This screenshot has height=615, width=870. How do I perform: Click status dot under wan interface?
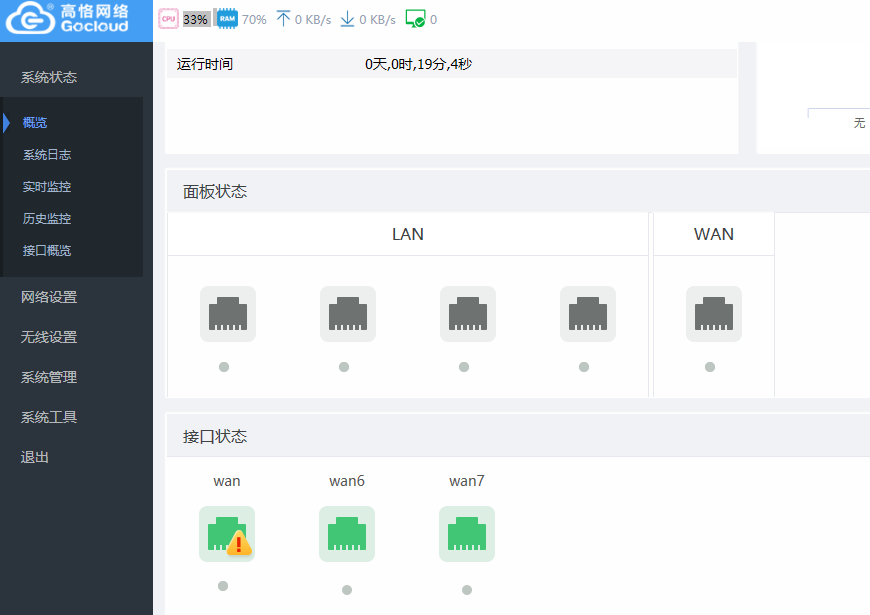click(223, 586)
